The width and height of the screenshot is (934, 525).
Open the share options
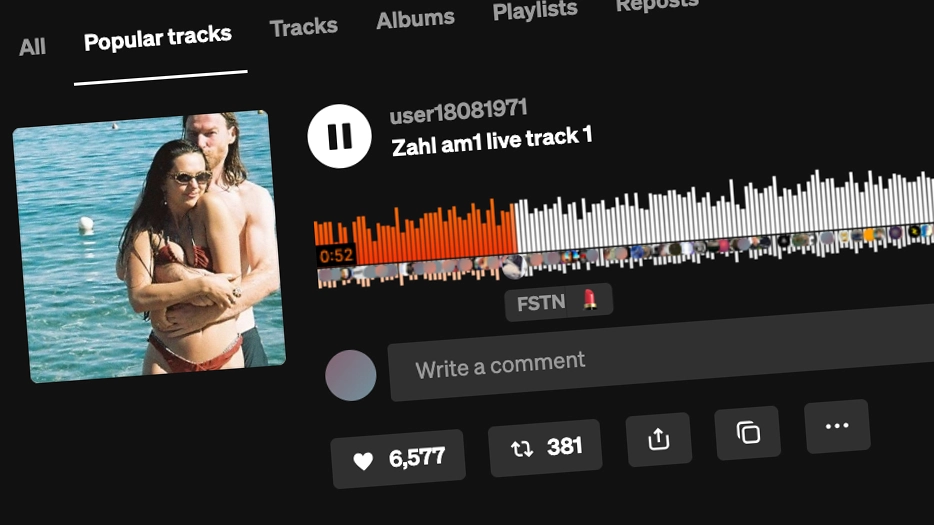point(659,439)
